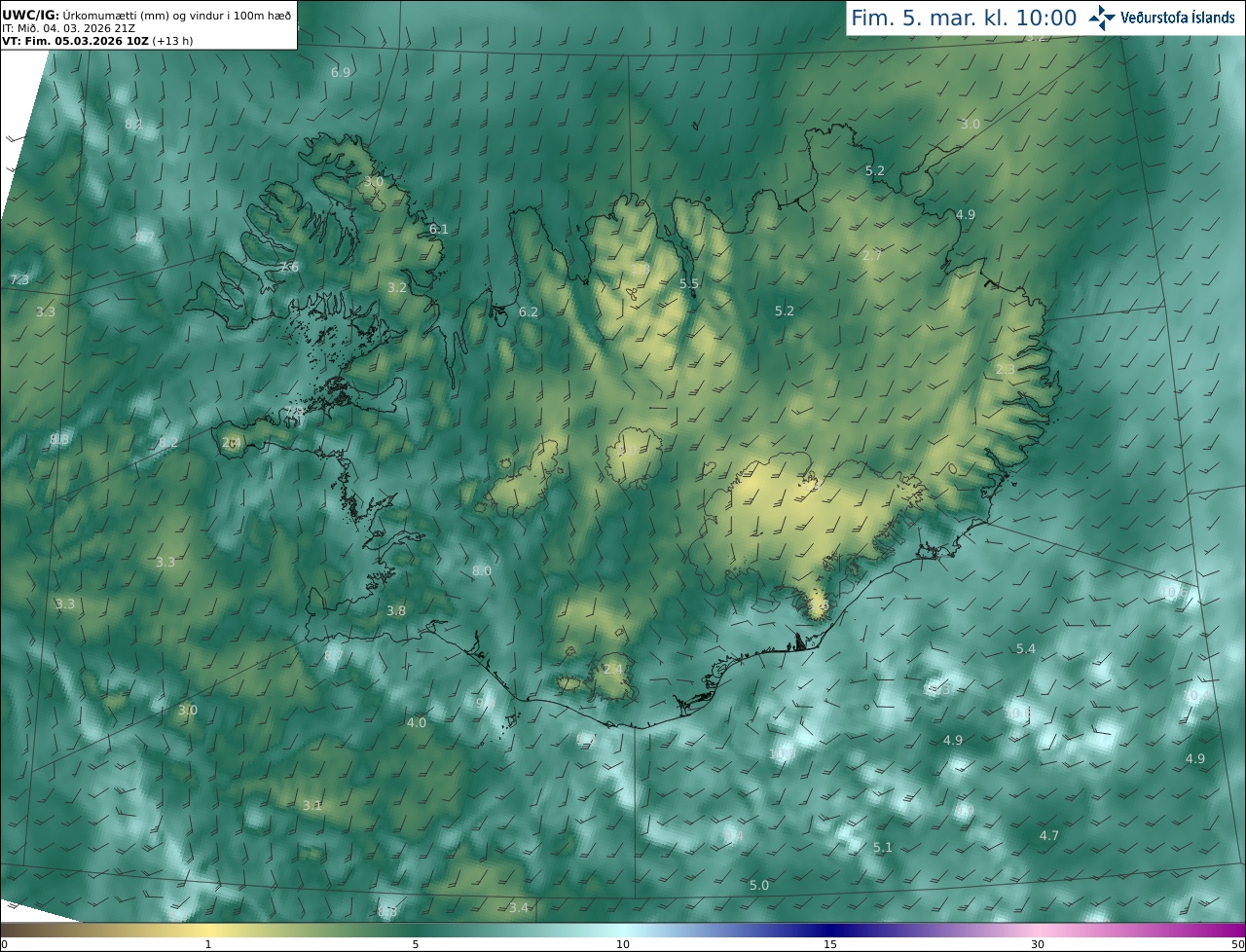1246x952 pixels.
Task: Select the 'Fim. 5. mar. kl. 10:00' timestamp
Action: 964,18
